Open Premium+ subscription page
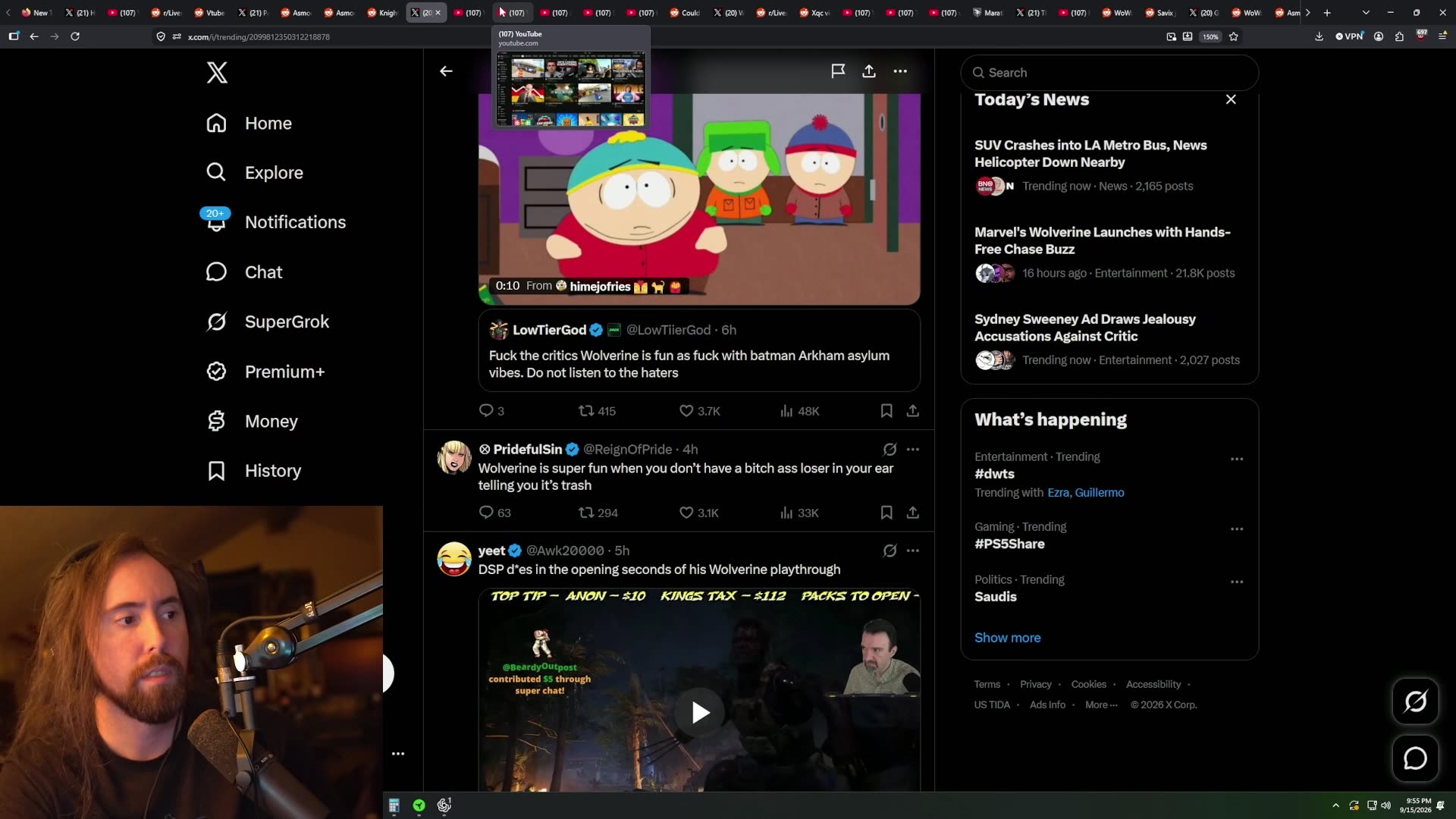1456x819 pixels. pos(265,372)
